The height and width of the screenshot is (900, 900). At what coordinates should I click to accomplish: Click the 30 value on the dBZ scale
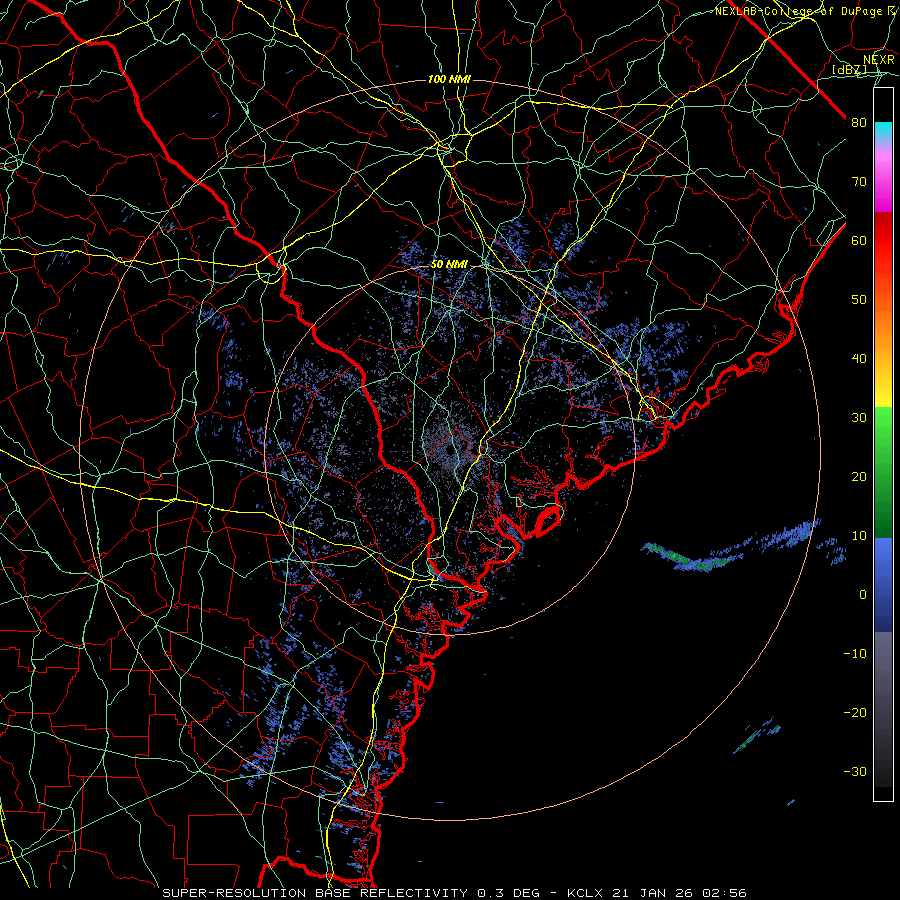point(859,417)
